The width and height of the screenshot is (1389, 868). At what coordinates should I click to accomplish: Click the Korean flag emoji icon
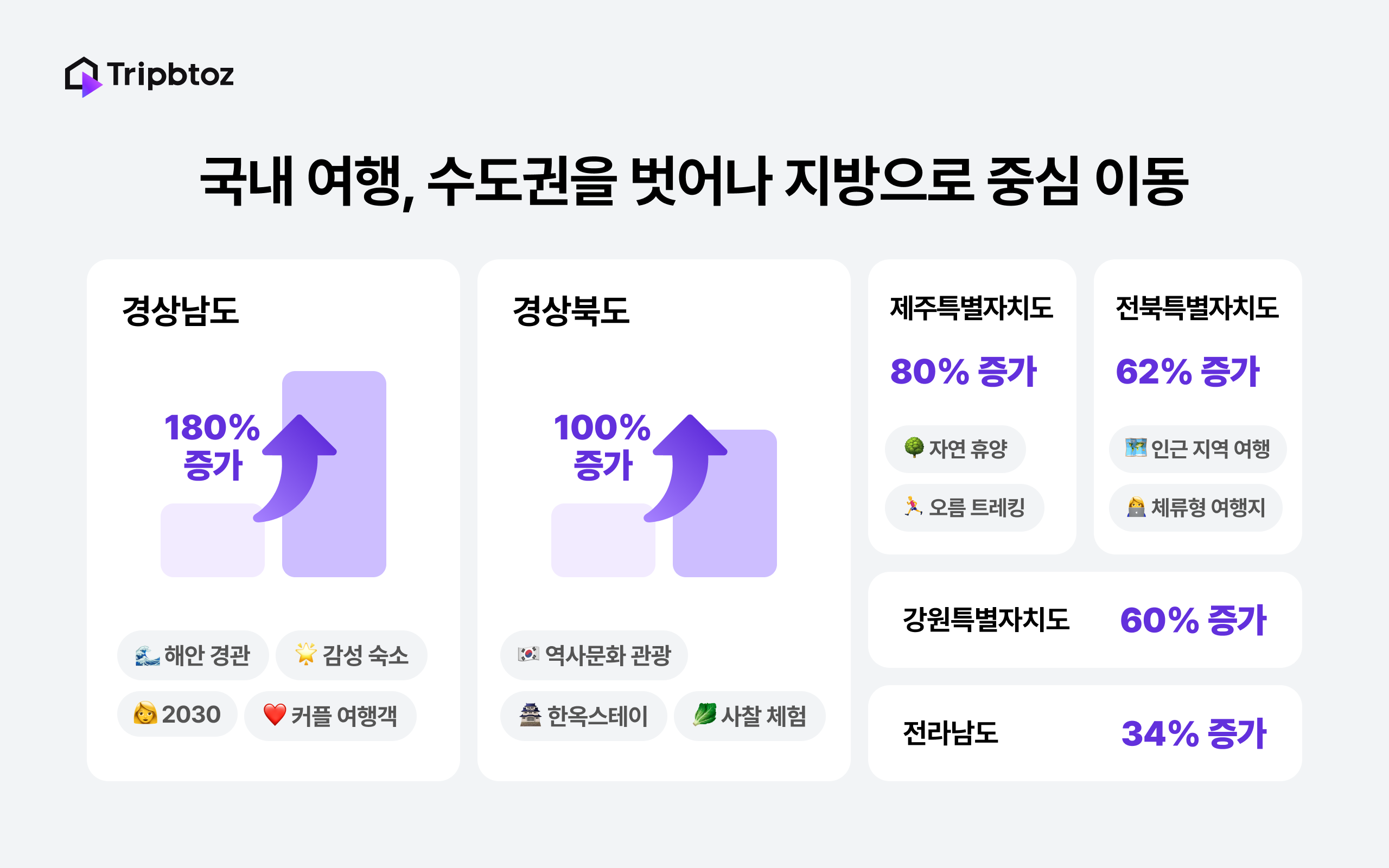pos(528,654)
